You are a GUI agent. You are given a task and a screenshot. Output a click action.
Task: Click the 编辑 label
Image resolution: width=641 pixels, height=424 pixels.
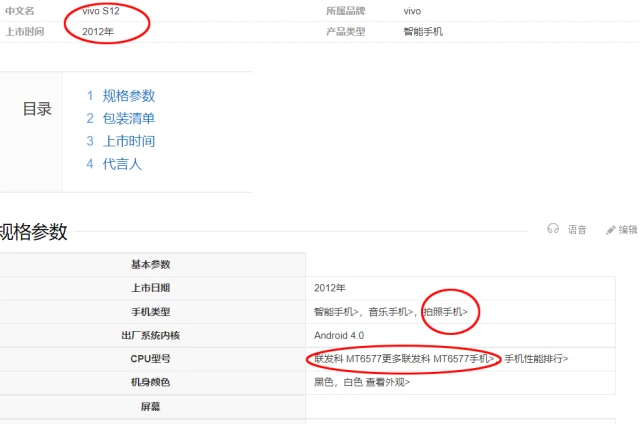pyautogui.click(x=628, y=230)
